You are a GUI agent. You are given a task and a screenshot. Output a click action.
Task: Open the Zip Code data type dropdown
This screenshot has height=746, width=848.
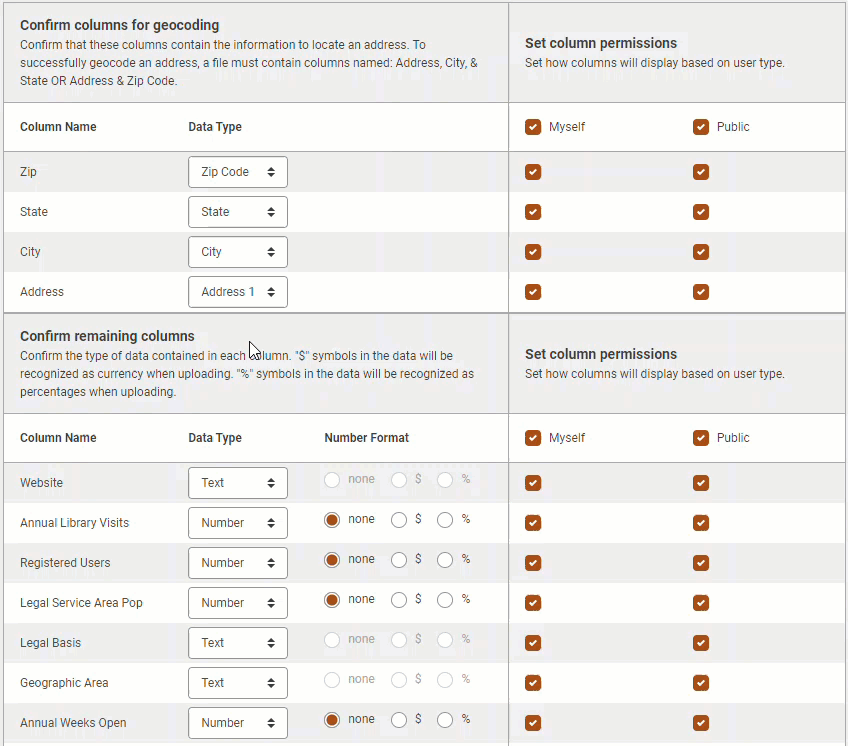coord(238,172)
